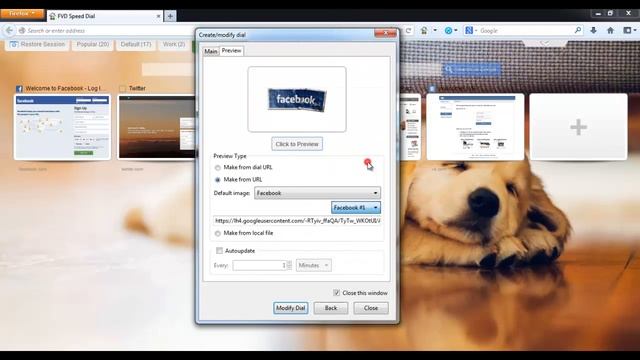This screenshot has height=360, width=640.
Task: Click the reload page icon
Action: (x=408, y=31)
